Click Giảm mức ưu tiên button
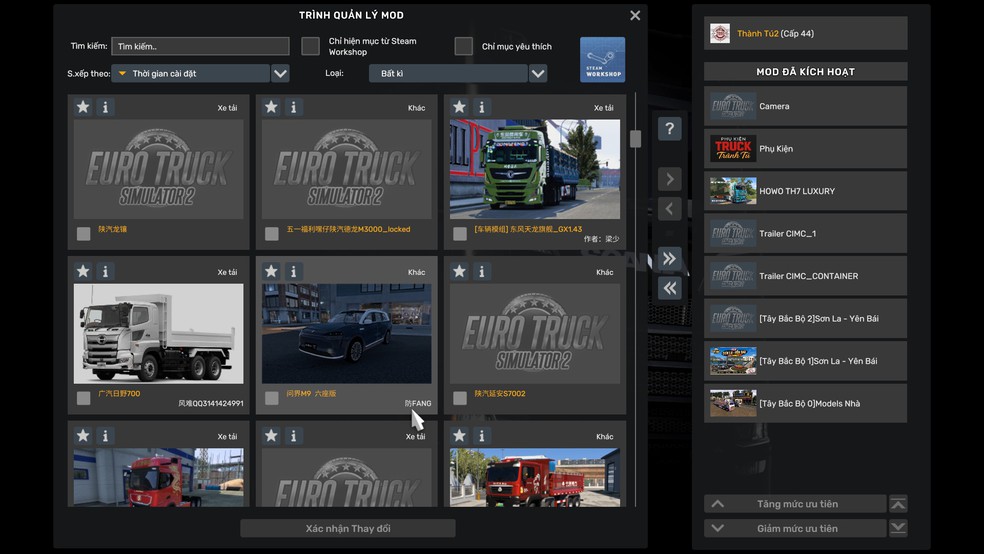This screenshot has width=984, height=554. coord(795,528)
